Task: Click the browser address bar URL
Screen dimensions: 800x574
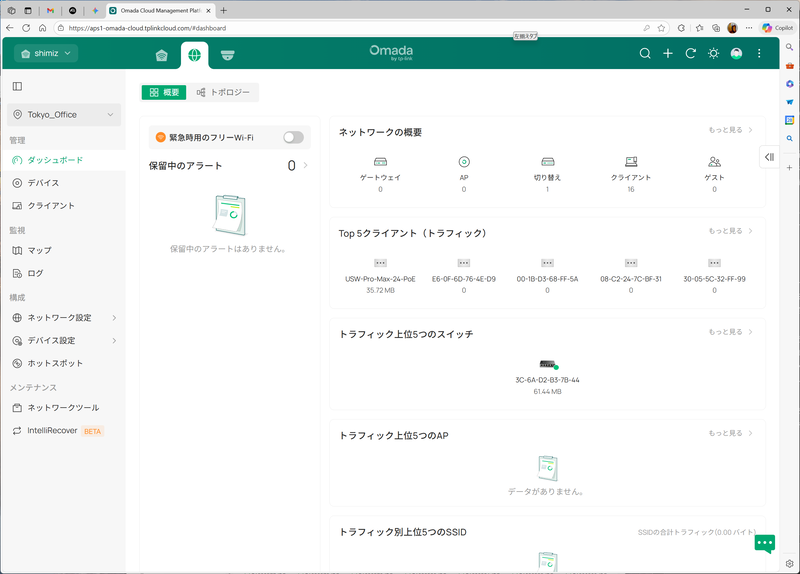Action: (x=147, y=28)
